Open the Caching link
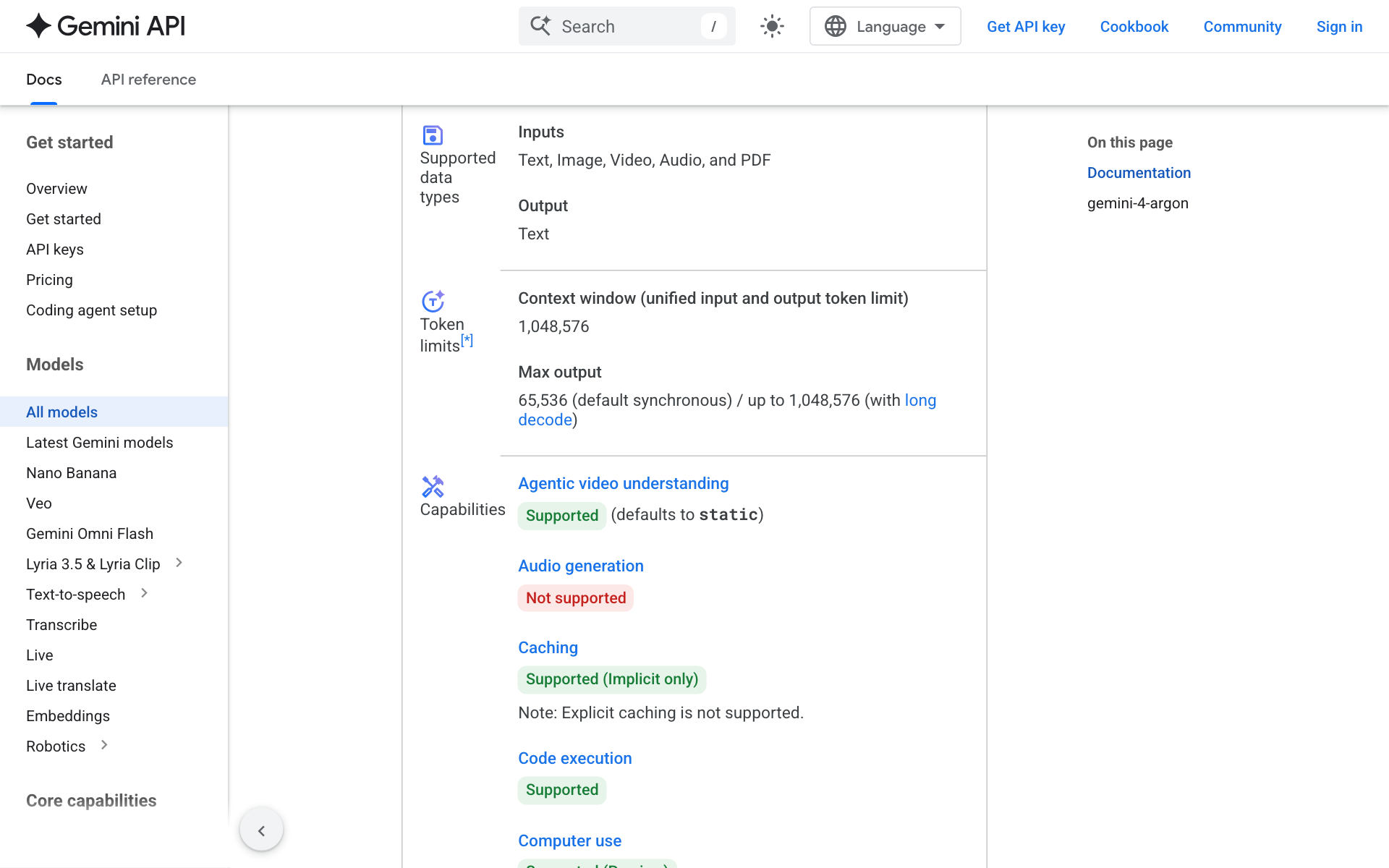 [548, 647]
